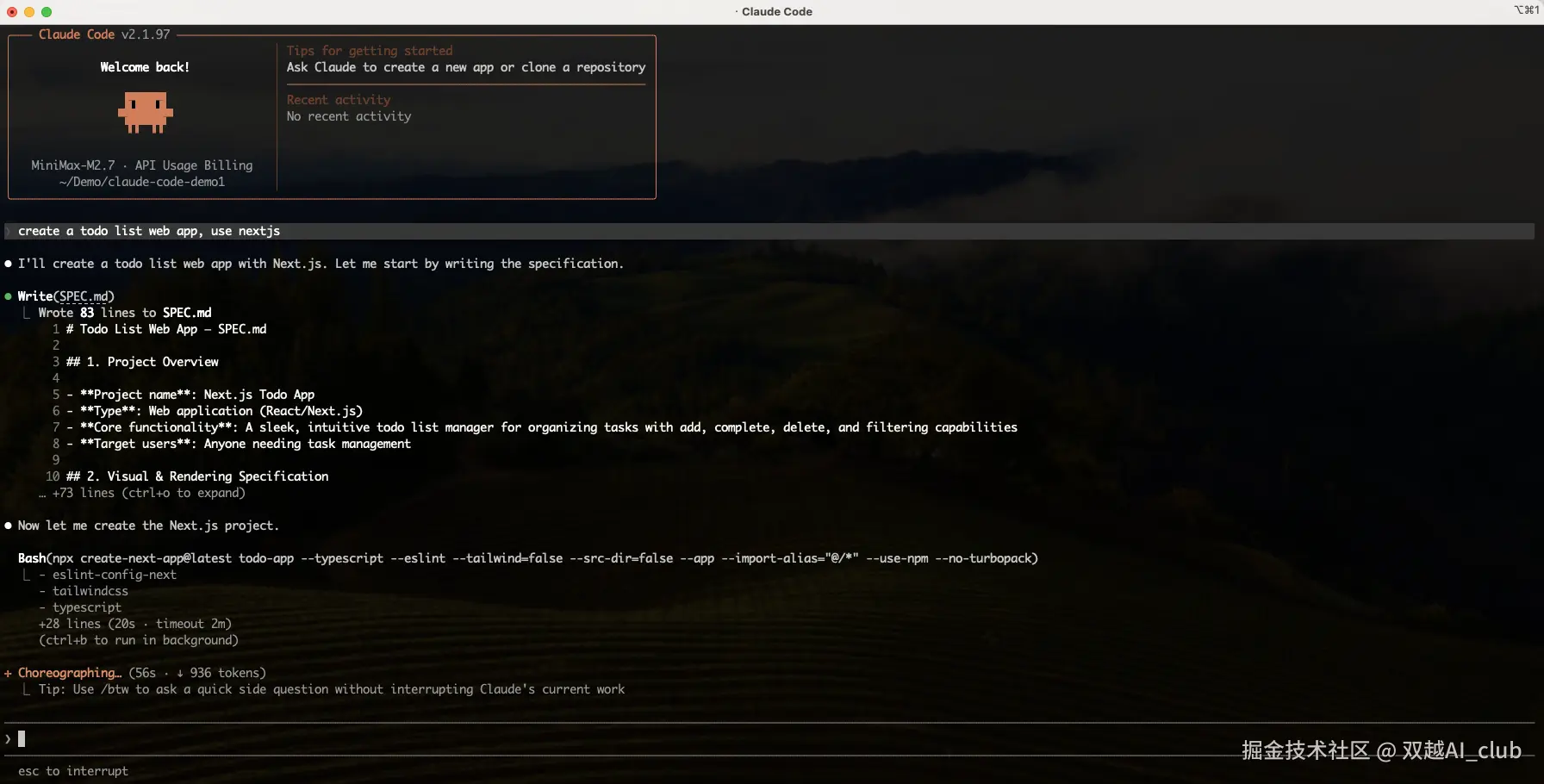
Task: Click the '/btw' side question tip line
Action: click(332, 689)
